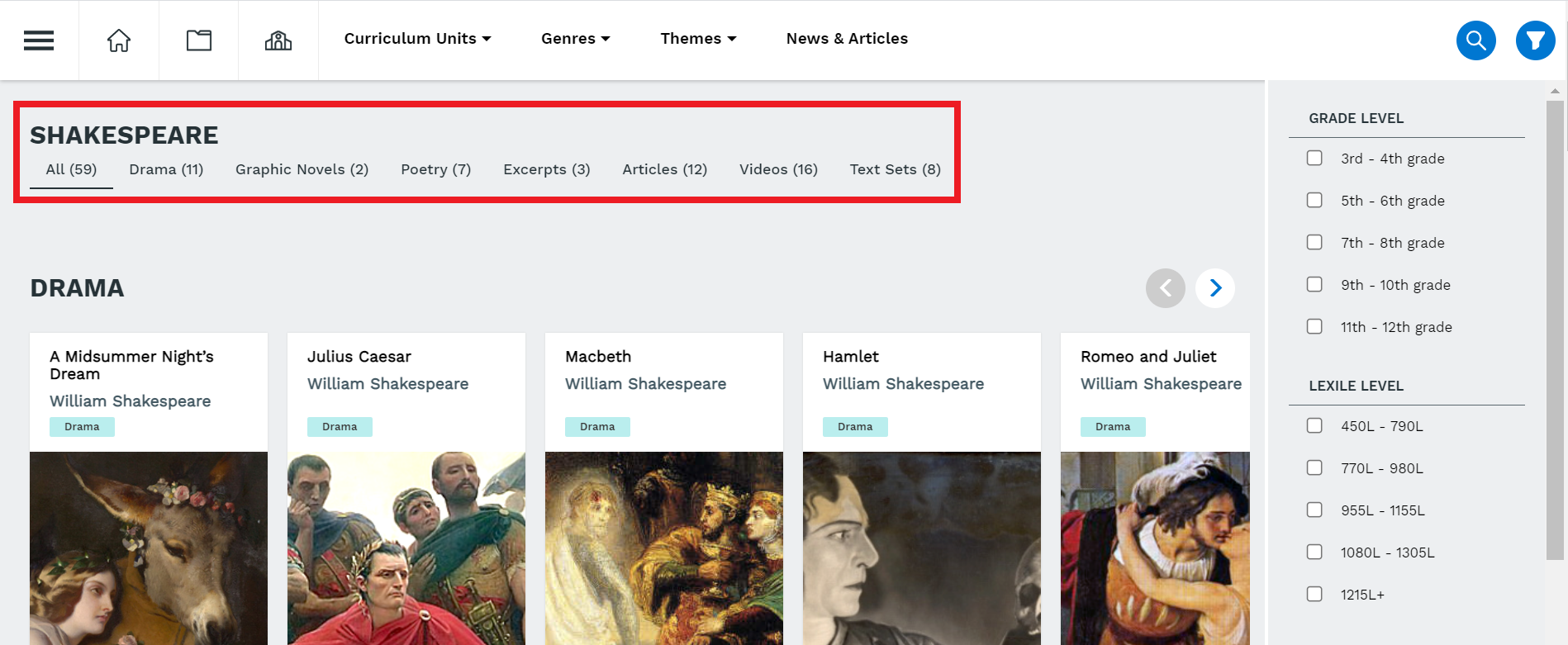This screenshot has height=645, width=1568.
Task: Open the hamburger menu
Action: tap(39, 40)
